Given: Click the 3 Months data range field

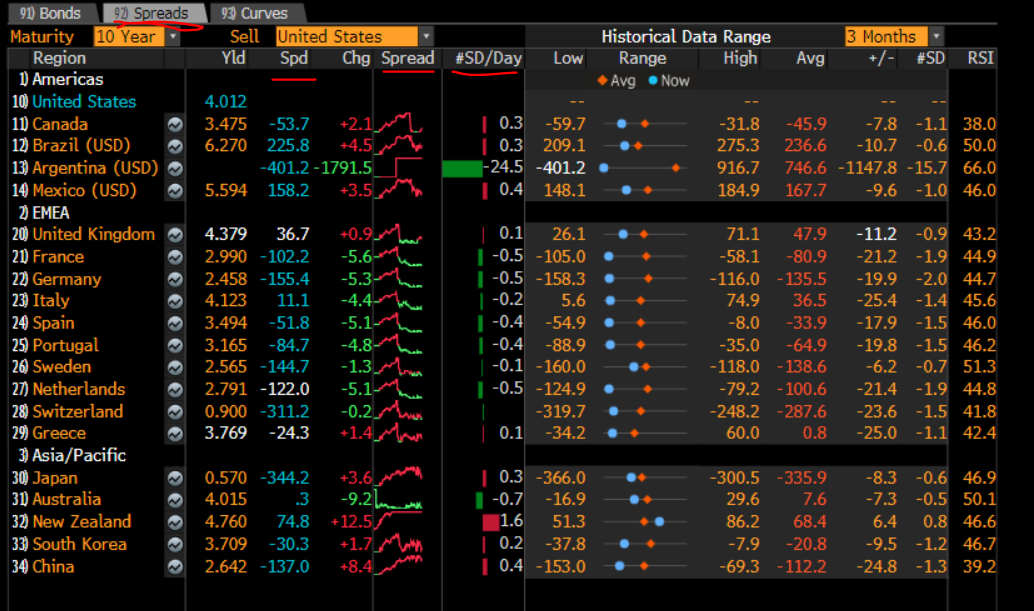Looking at the screenshot, I should click(x=886, y=36).
